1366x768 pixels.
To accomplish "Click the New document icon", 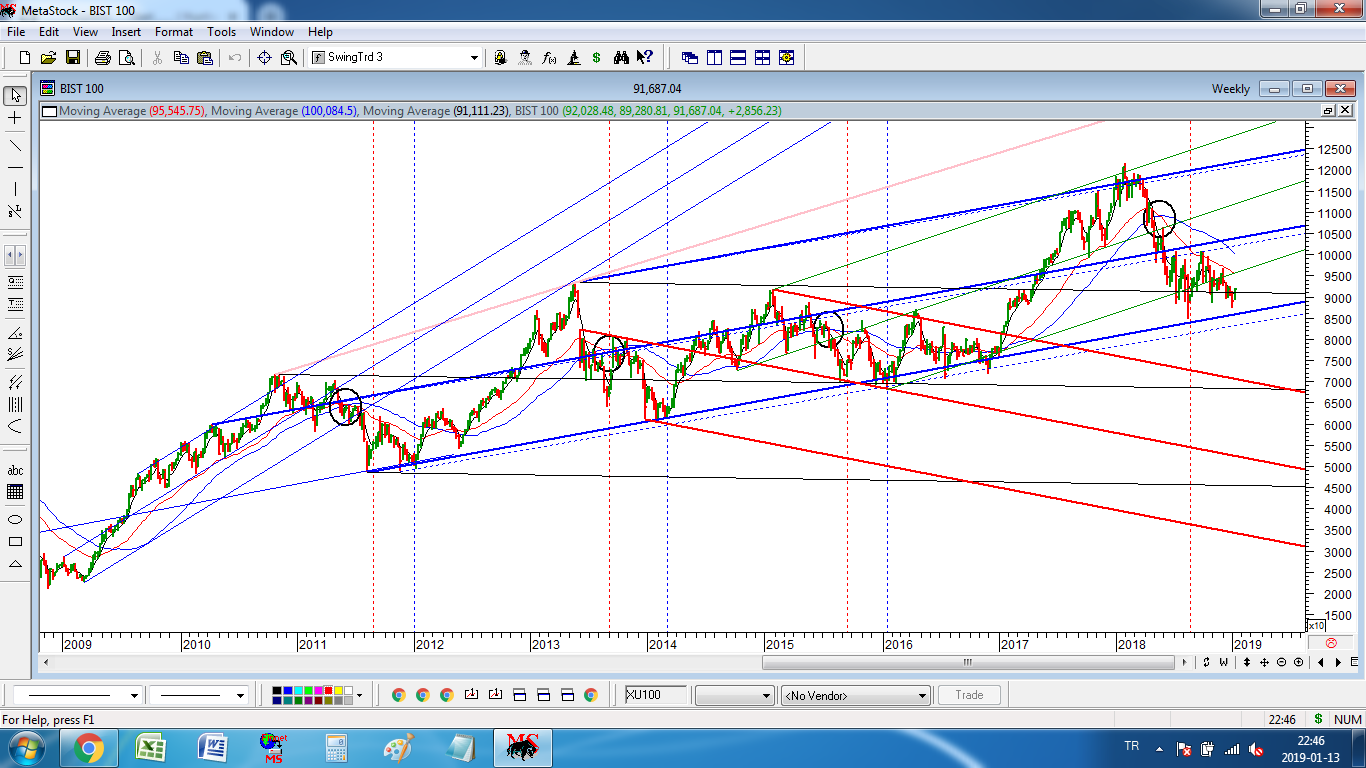I will [25, 58].
